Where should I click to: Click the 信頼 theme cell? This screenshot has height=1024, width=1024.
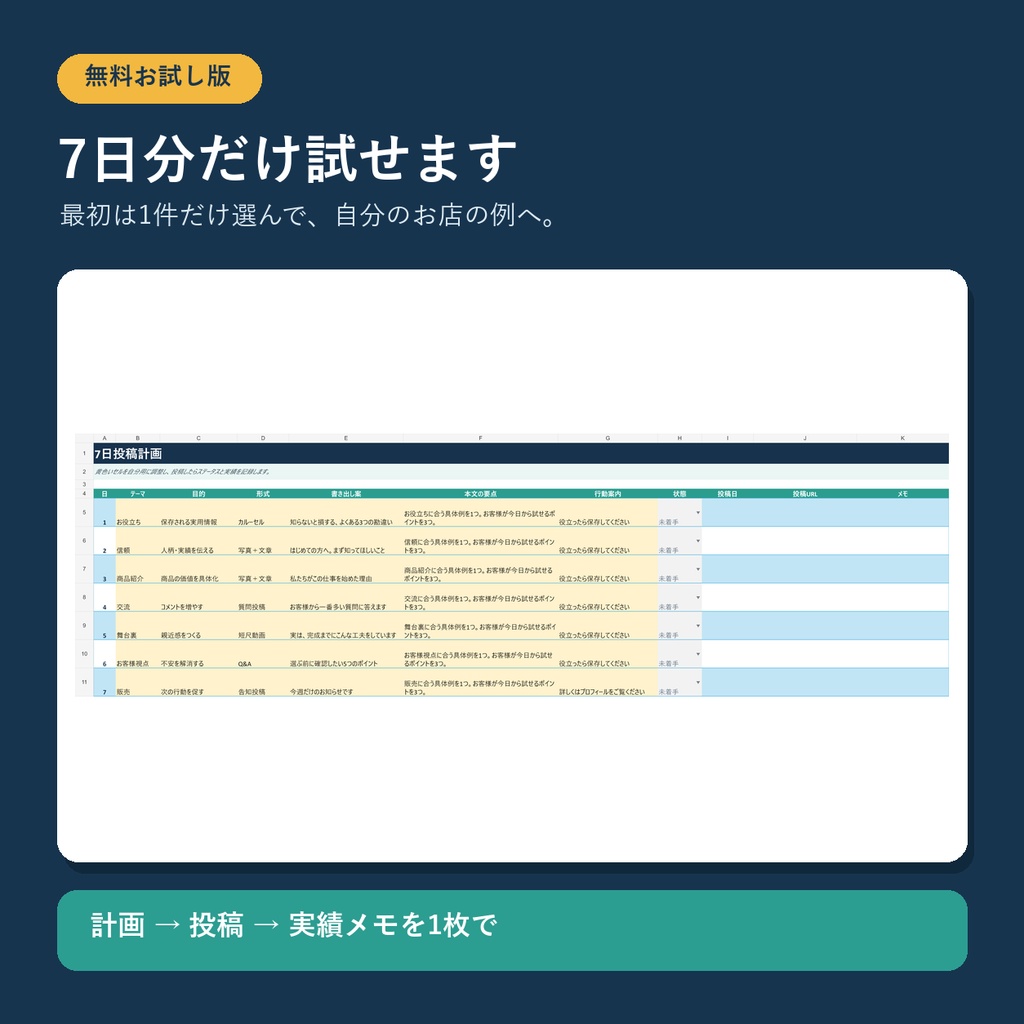click(137, 541)
